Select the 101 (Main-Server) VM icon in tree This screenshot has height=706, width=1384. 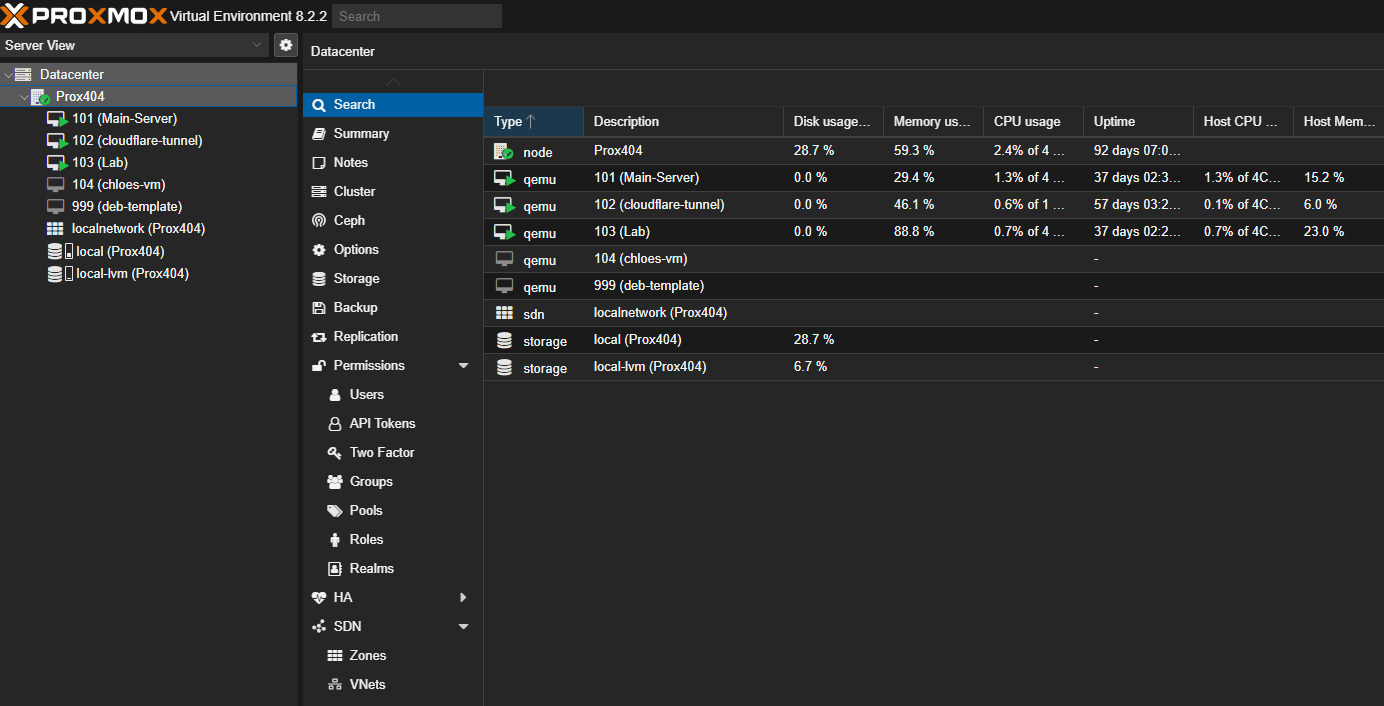57,119
